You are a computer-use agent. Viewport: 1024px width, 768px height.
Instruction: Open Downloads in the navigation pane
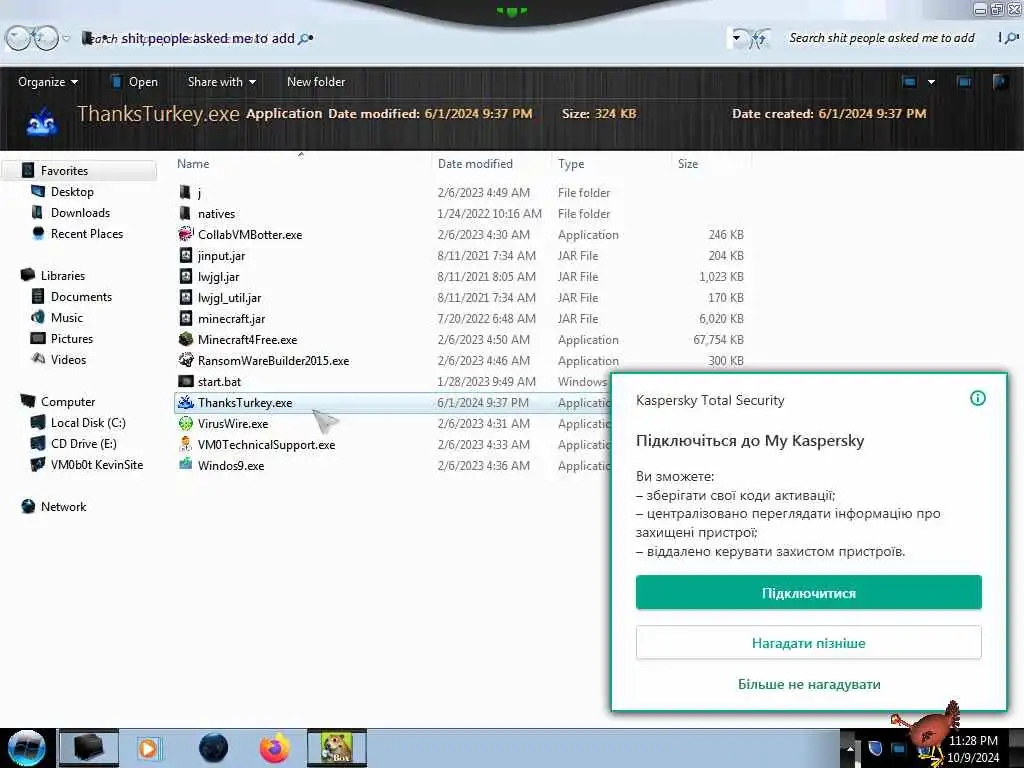coord(80,212)
